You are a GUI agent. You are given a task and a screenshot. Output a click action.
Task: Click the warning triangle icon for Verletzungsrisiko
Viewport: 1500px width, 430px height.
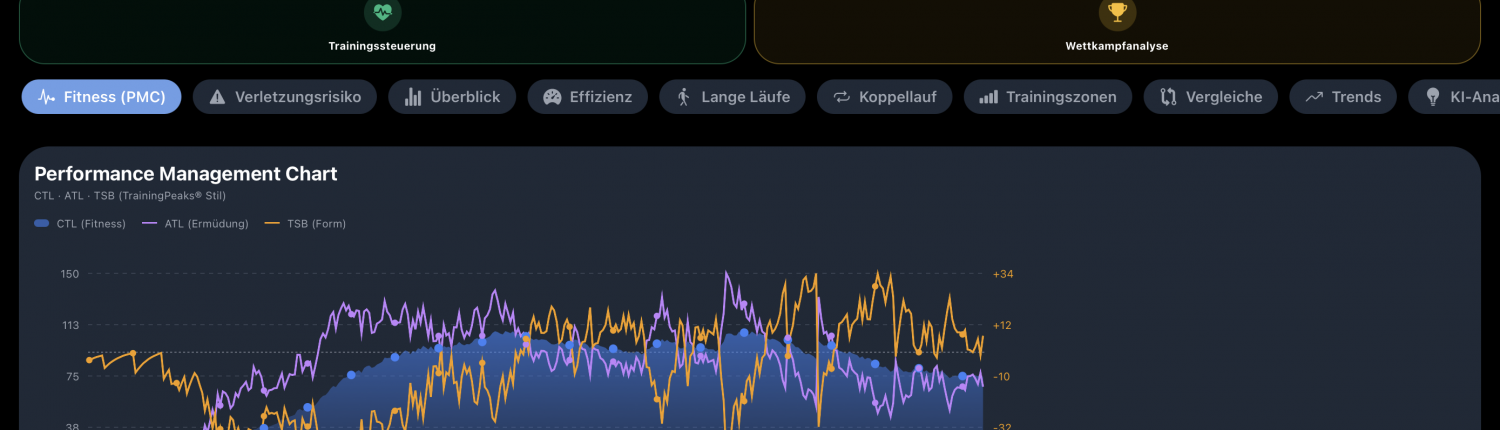pyautogui.click(x=217, y=97)
